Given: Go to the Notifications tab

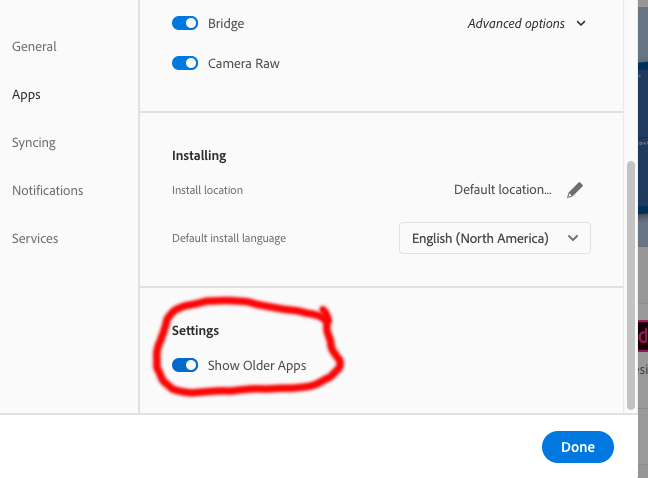Looking at the screenshot, I should (x=48, y=190).
